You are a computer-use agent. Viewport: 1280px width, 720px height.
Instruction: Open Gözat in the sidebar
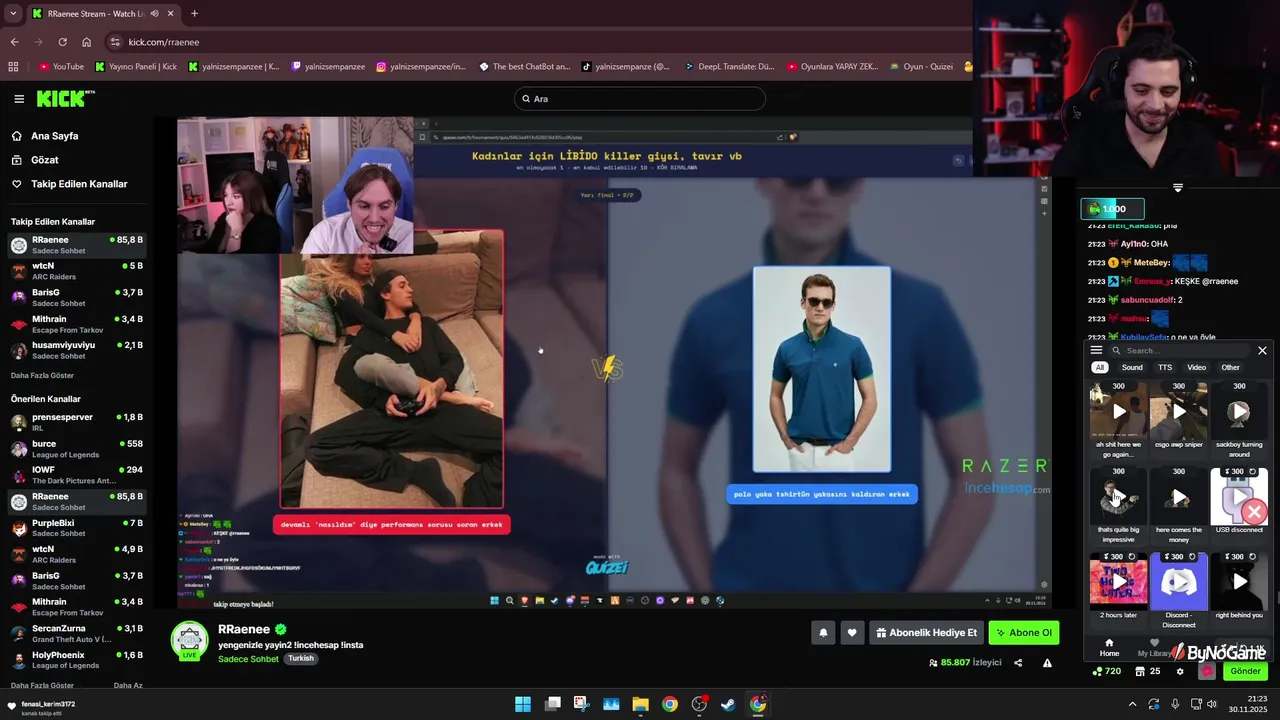pyautogui.click(x=44, y=160)
